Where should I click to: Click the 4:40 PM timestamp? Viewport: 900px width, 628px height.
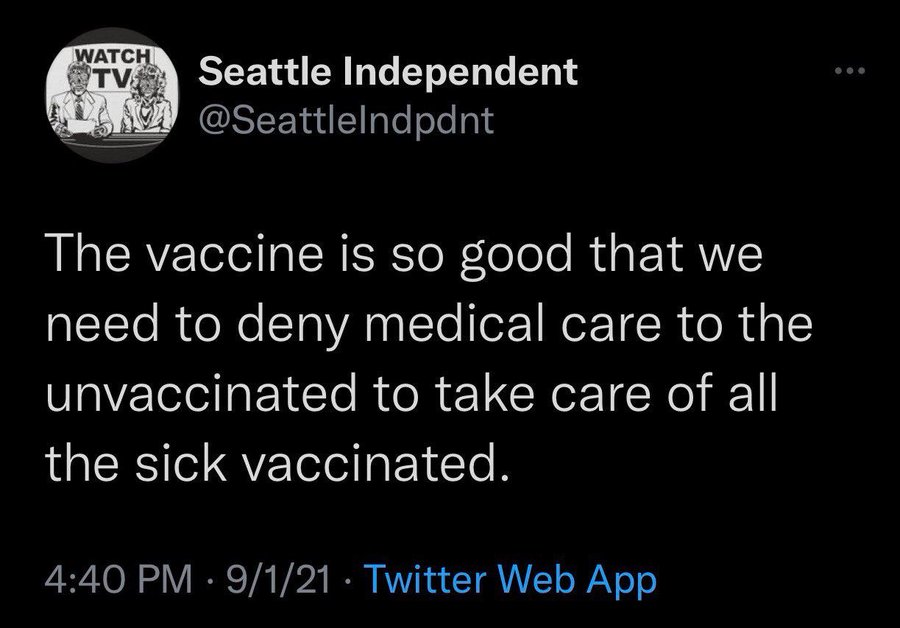pyautogui.click(x=119, y=579)
